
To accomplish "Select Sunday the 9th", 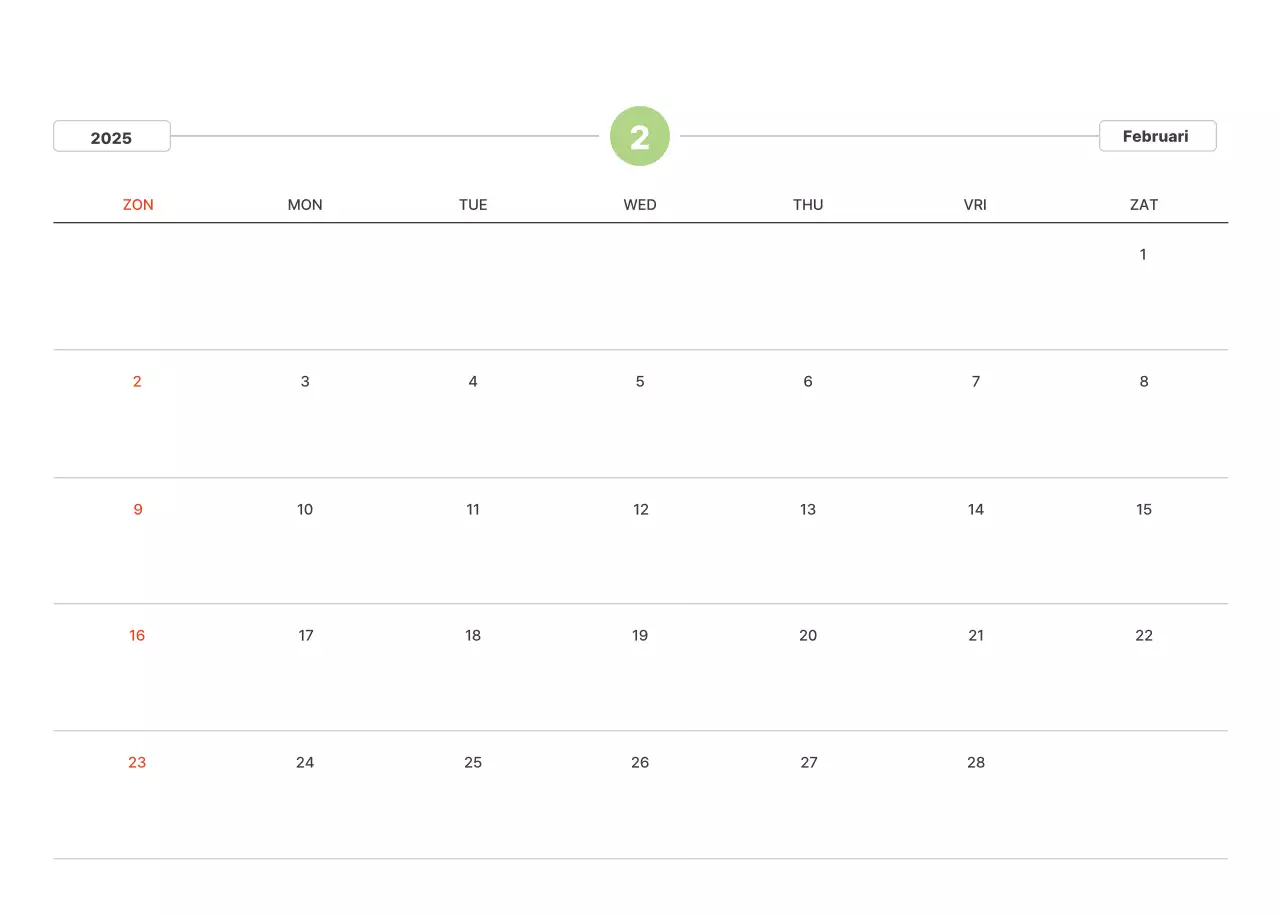I will pyautogui.click(x=138, y=509).
